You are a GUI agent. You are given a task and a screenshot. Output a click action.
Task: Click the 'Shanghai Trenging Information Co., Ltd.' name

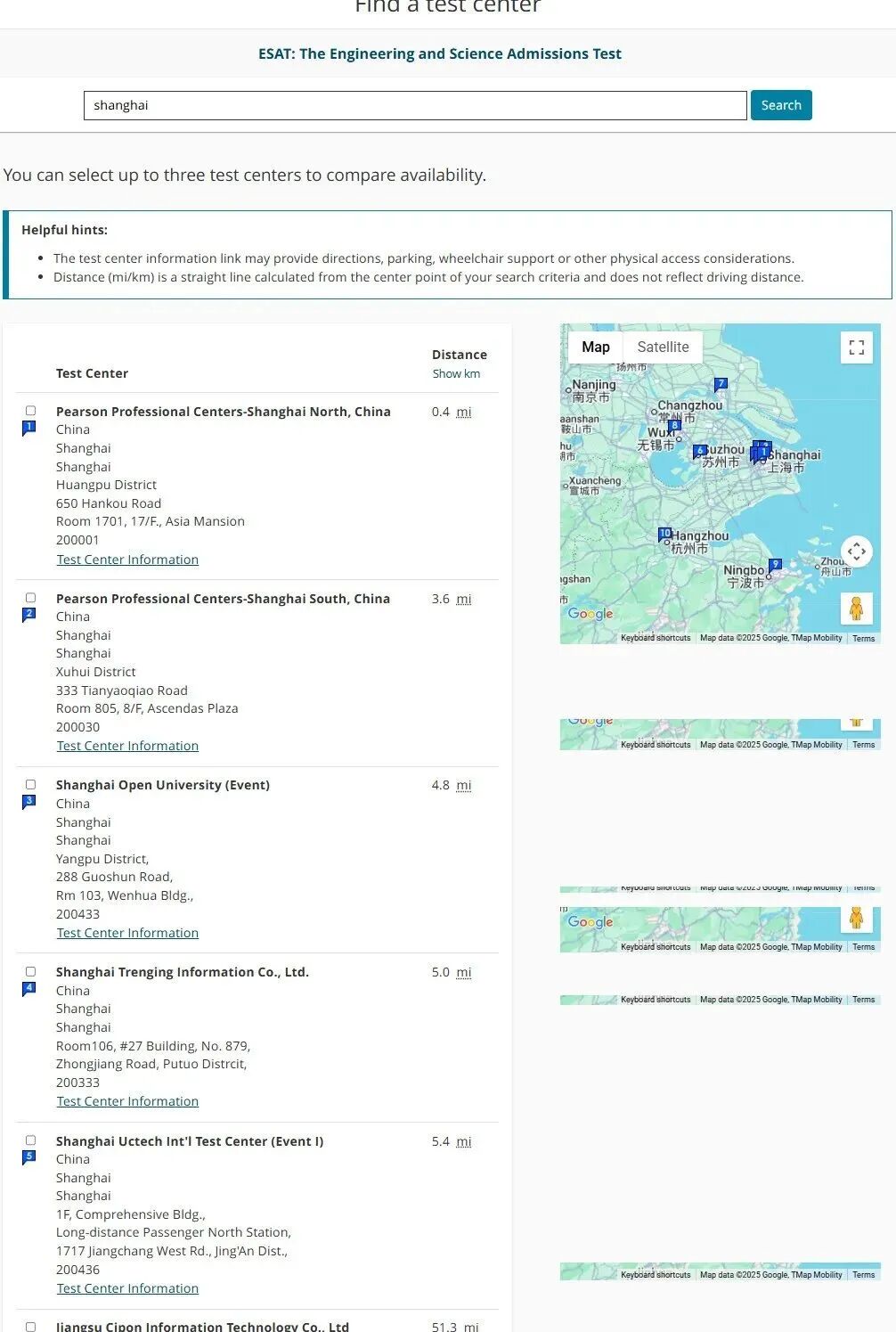[183, 972]
